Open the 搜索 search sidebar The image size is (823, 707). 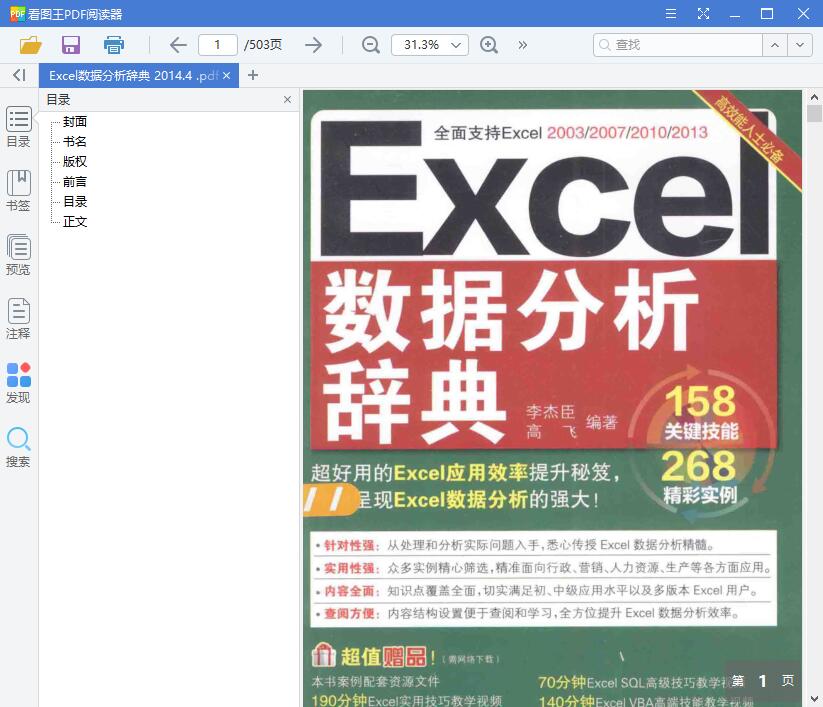point(18,447)
